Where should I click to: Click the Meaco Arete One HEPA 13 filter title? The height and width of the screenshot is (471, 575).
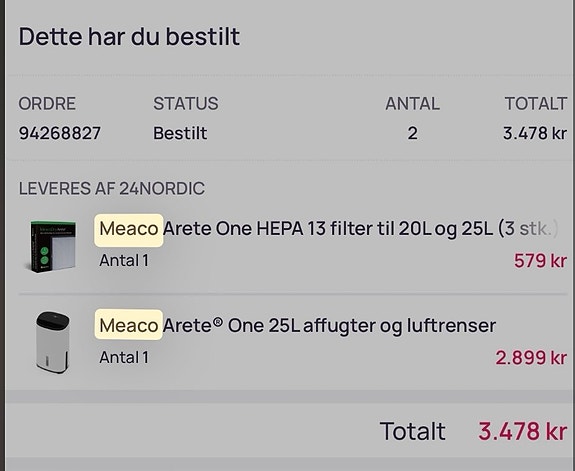coord(329,229)
